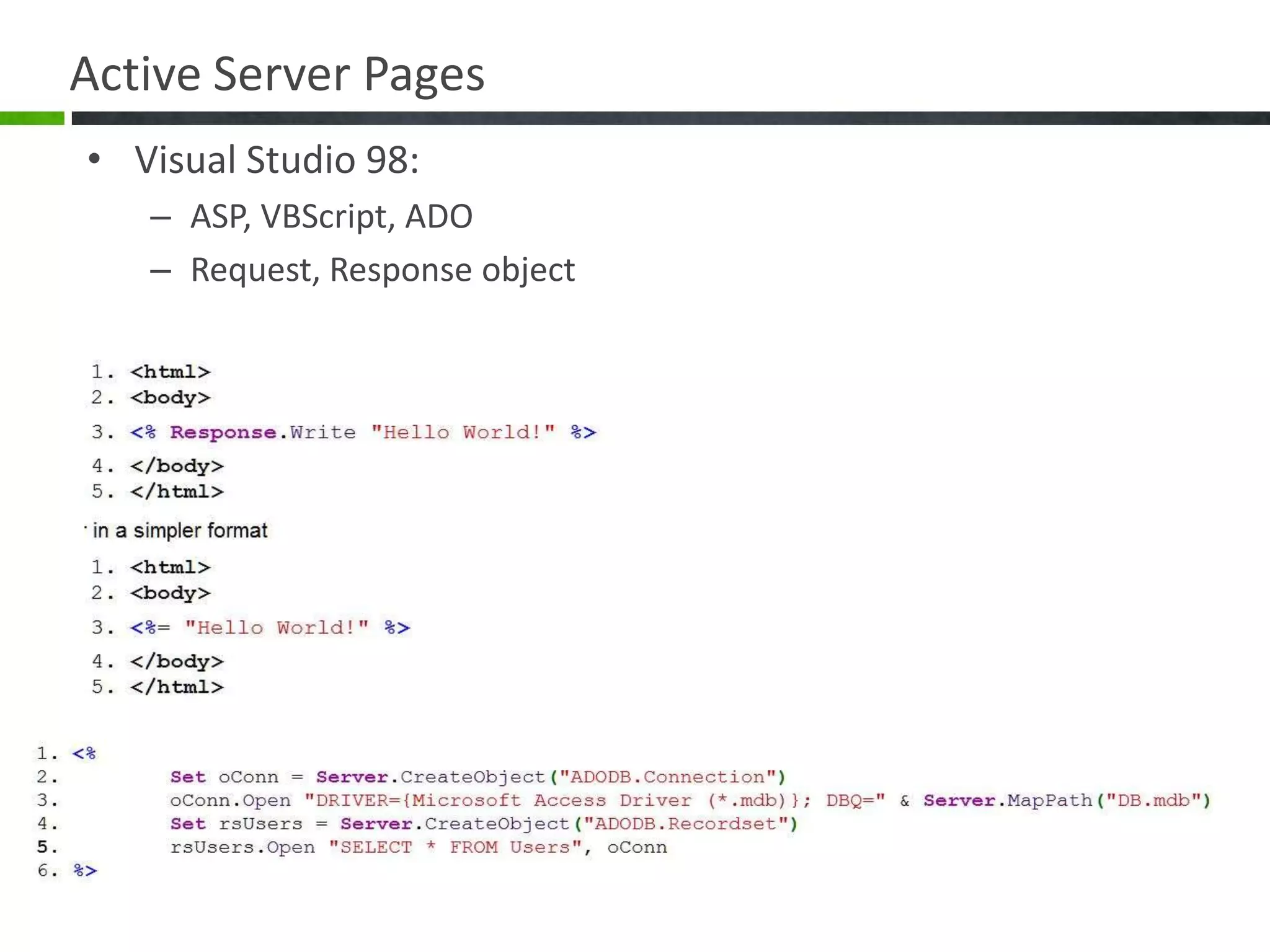This screenshot has width=1270, height=952.
Task: Click the <%= "Hello World!" %> shorthand line
Action: click(x=270, y=628)
